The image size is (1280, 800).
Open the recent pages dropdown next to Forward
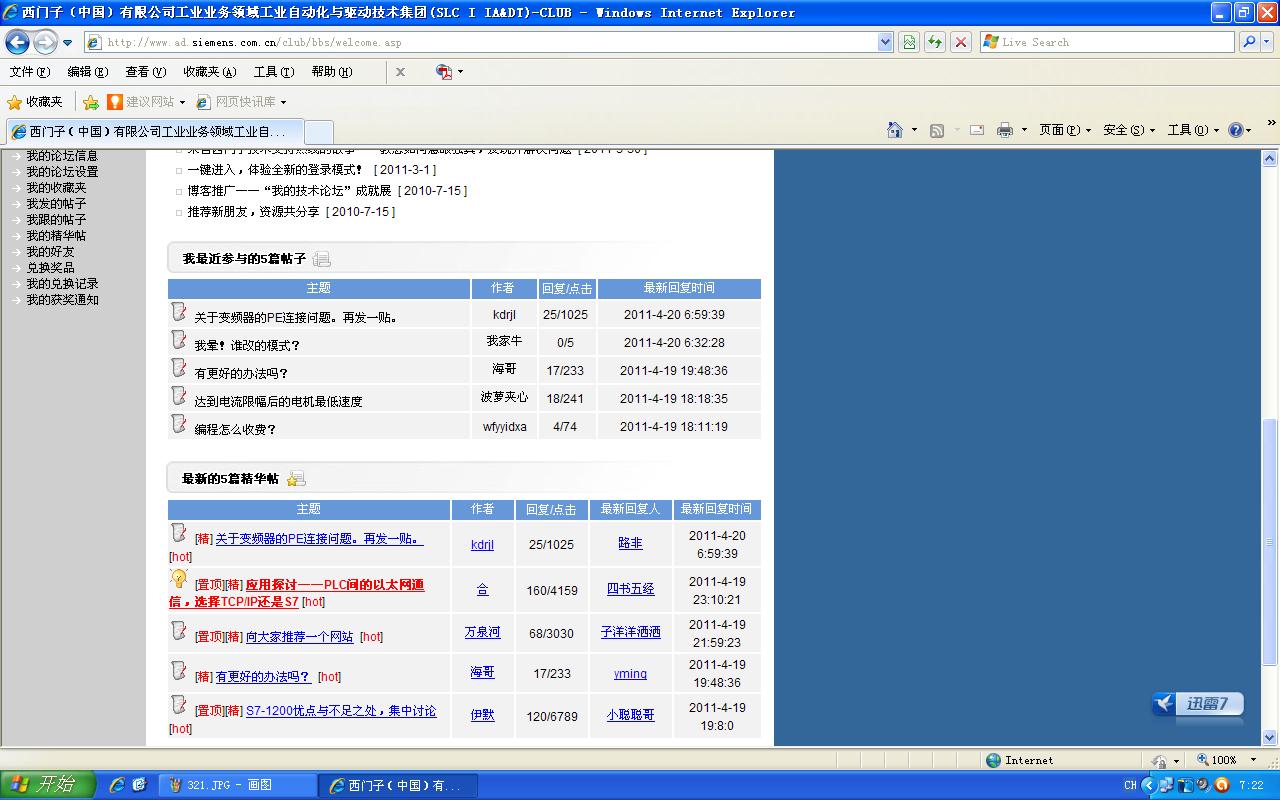(x=67, y=43)
